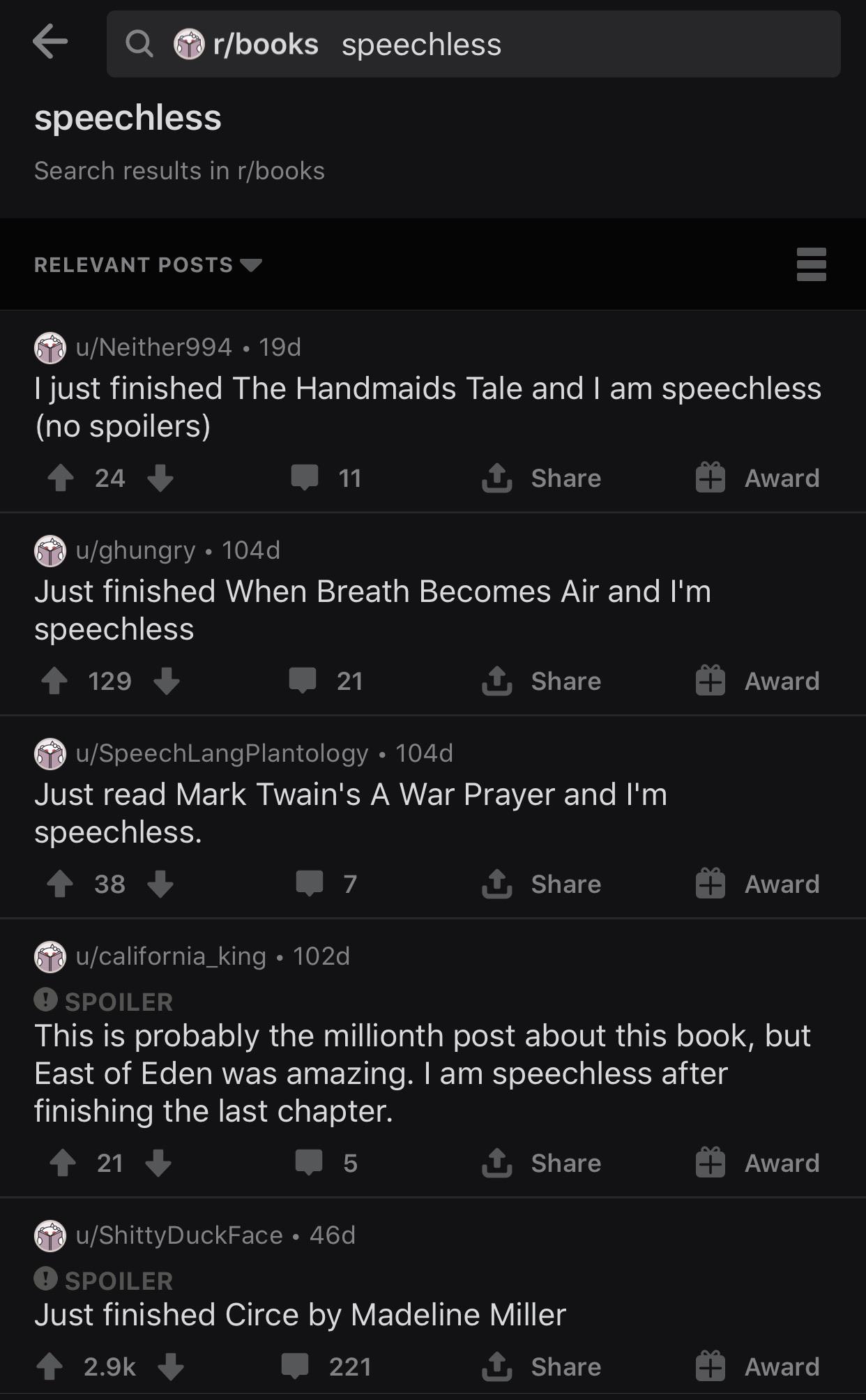The image size is (866, 1400).
Task: Open the Relevant Posts sort dropdown
Action: pos(148,265)
